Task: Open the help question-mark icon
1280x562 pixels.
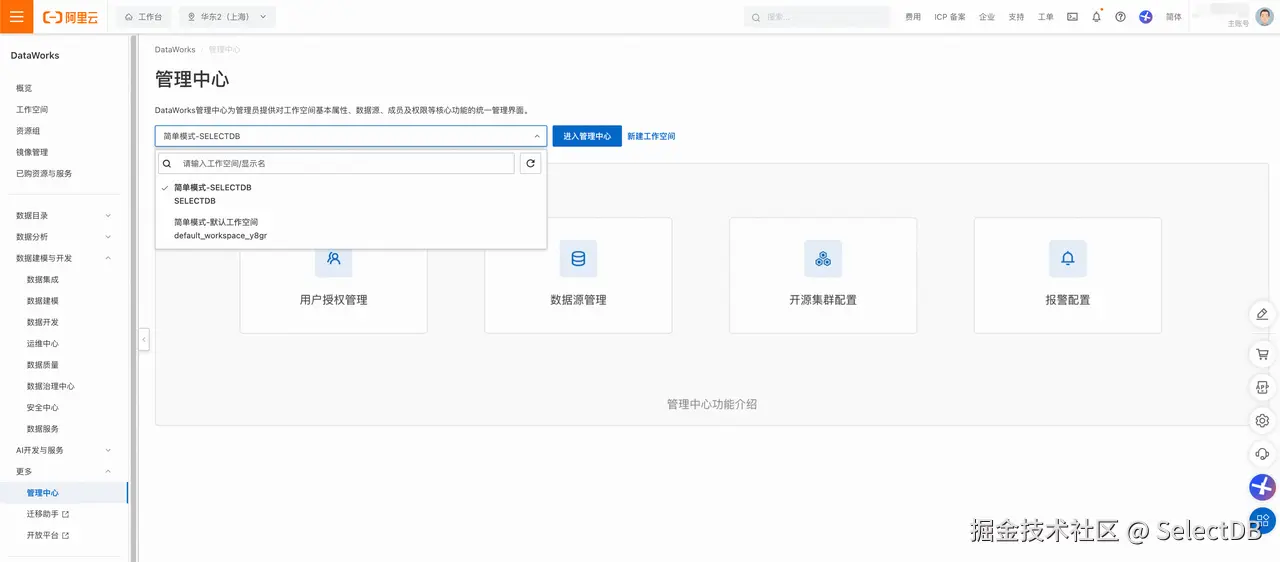Action: (1120, 17)
